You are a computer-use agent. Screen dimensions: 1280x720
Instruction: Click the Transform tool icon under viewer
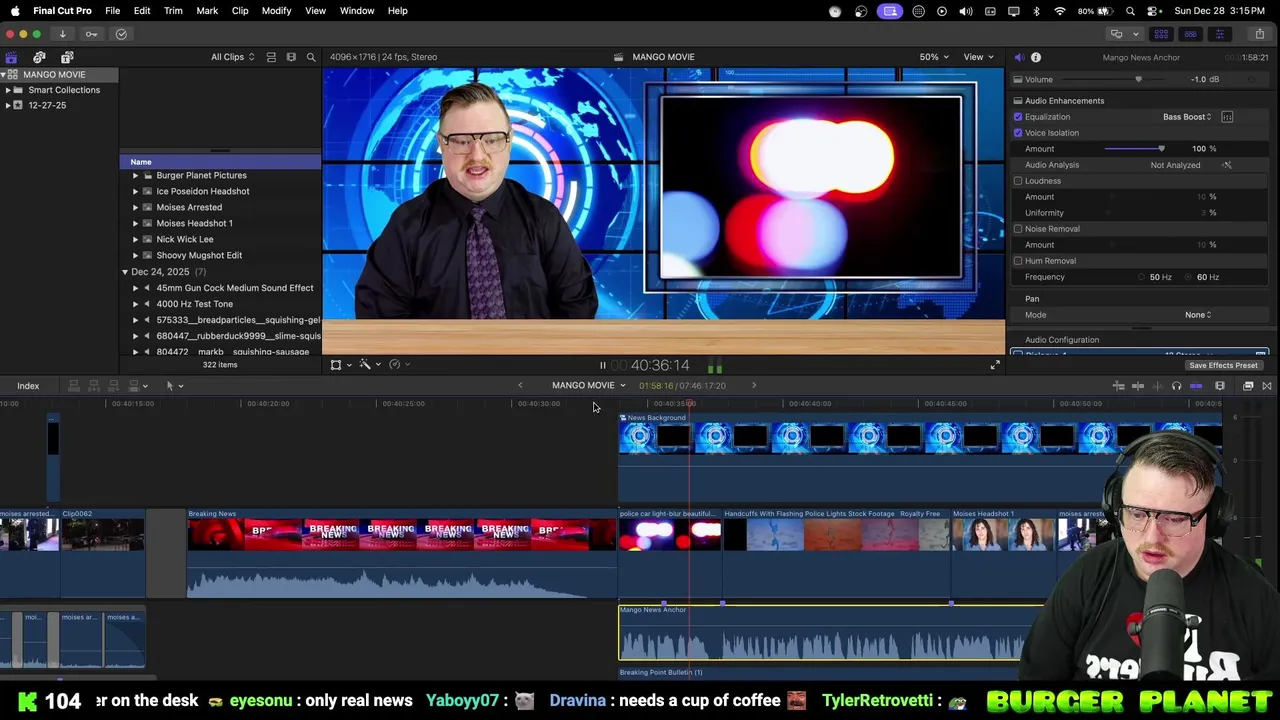point(336,365)
